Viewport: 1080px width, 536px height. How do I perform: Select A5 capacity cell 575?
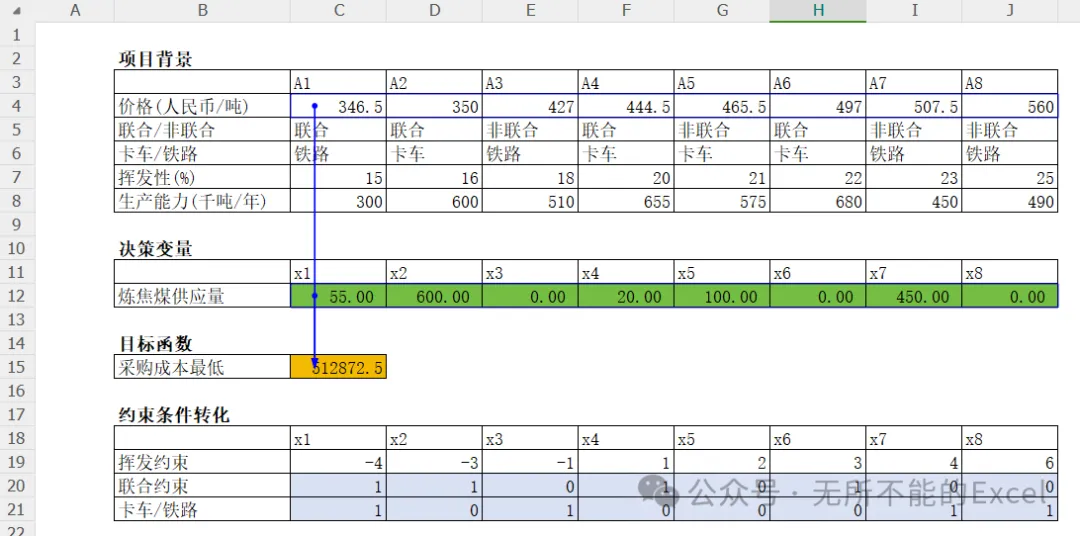point(722,200)
